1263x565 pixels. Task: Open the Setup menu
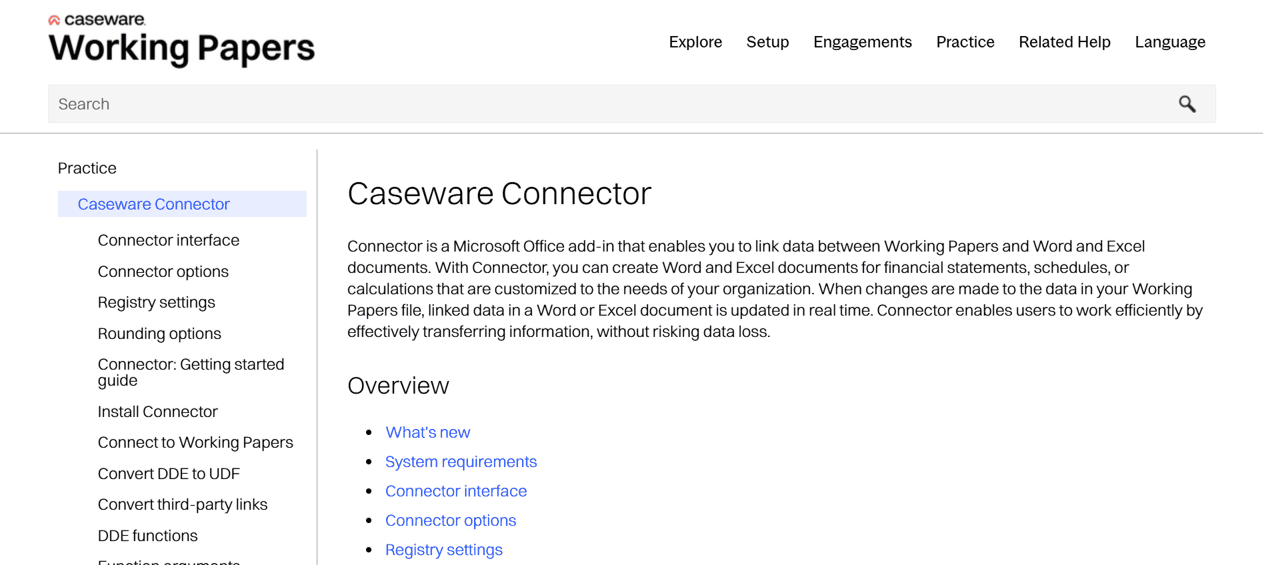[767, 42]
